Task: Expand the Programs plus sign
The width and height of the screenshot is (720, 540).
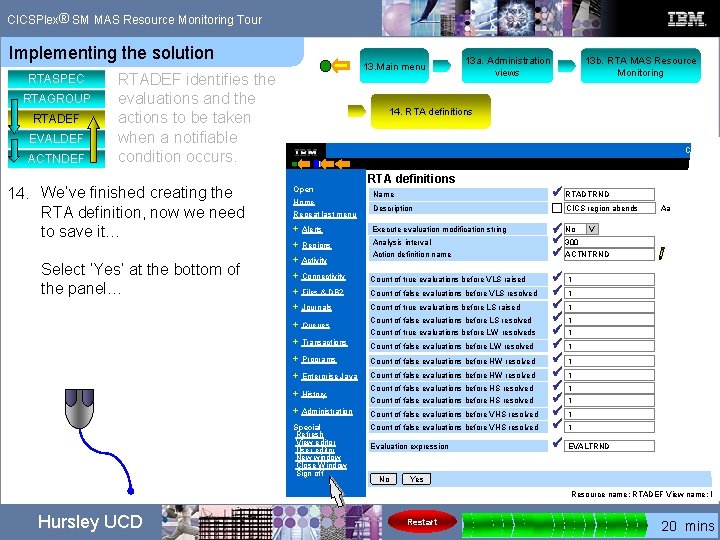Action: point(295,359)
